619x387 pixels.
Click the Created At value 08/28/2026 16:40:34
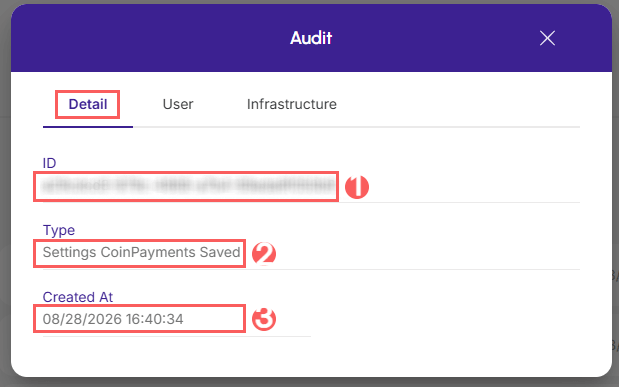tap(113, 319)
